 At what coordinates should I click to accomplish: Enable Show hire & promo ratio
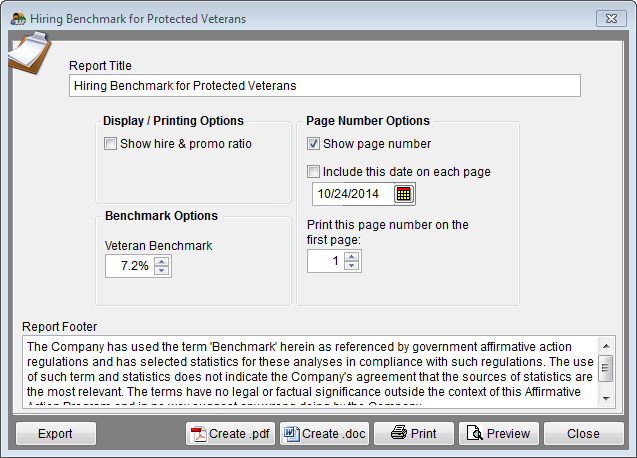[x=110, y=144]
